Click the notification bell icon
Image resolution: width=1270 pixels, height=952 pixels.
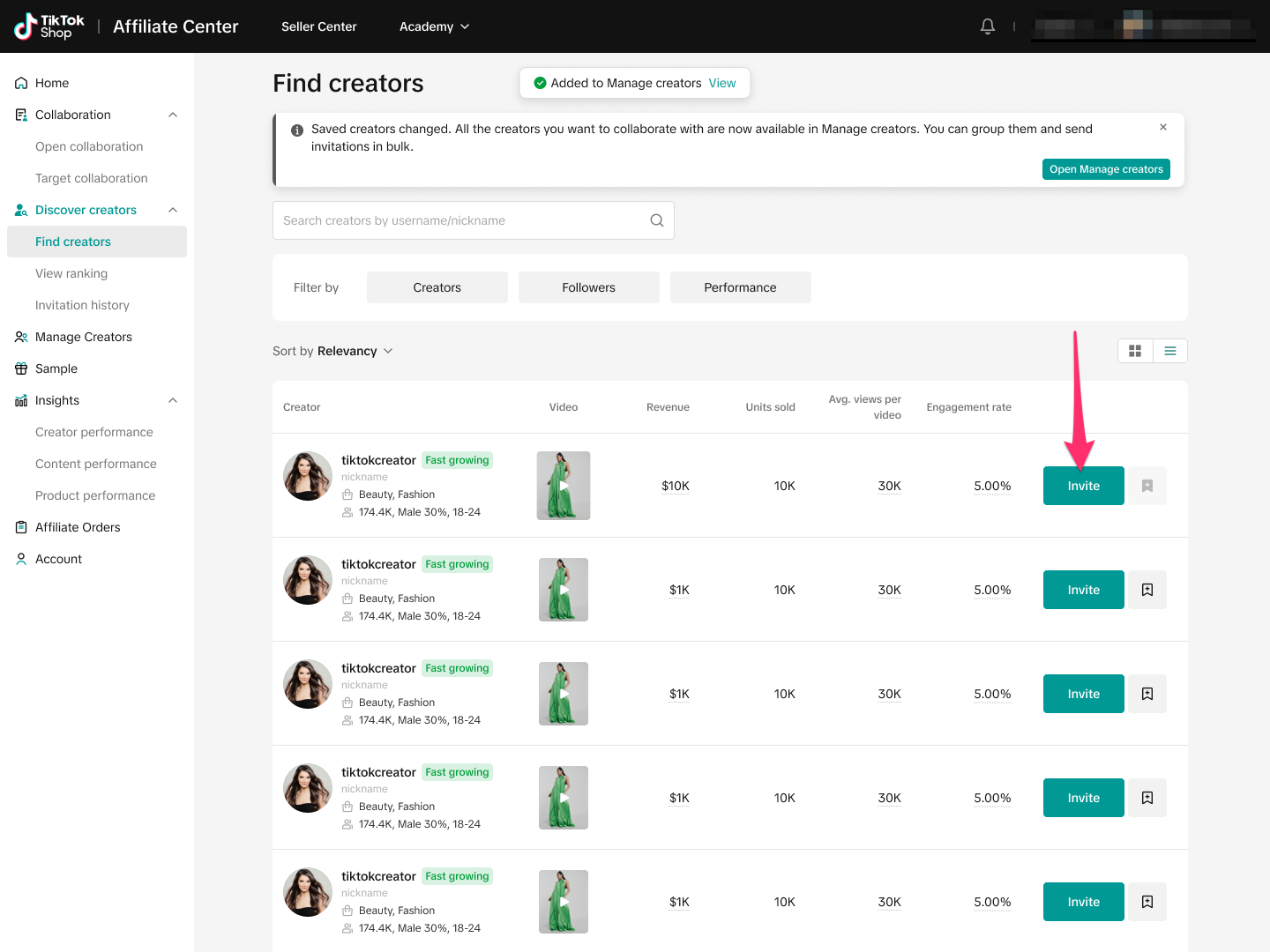coord(988,26)
